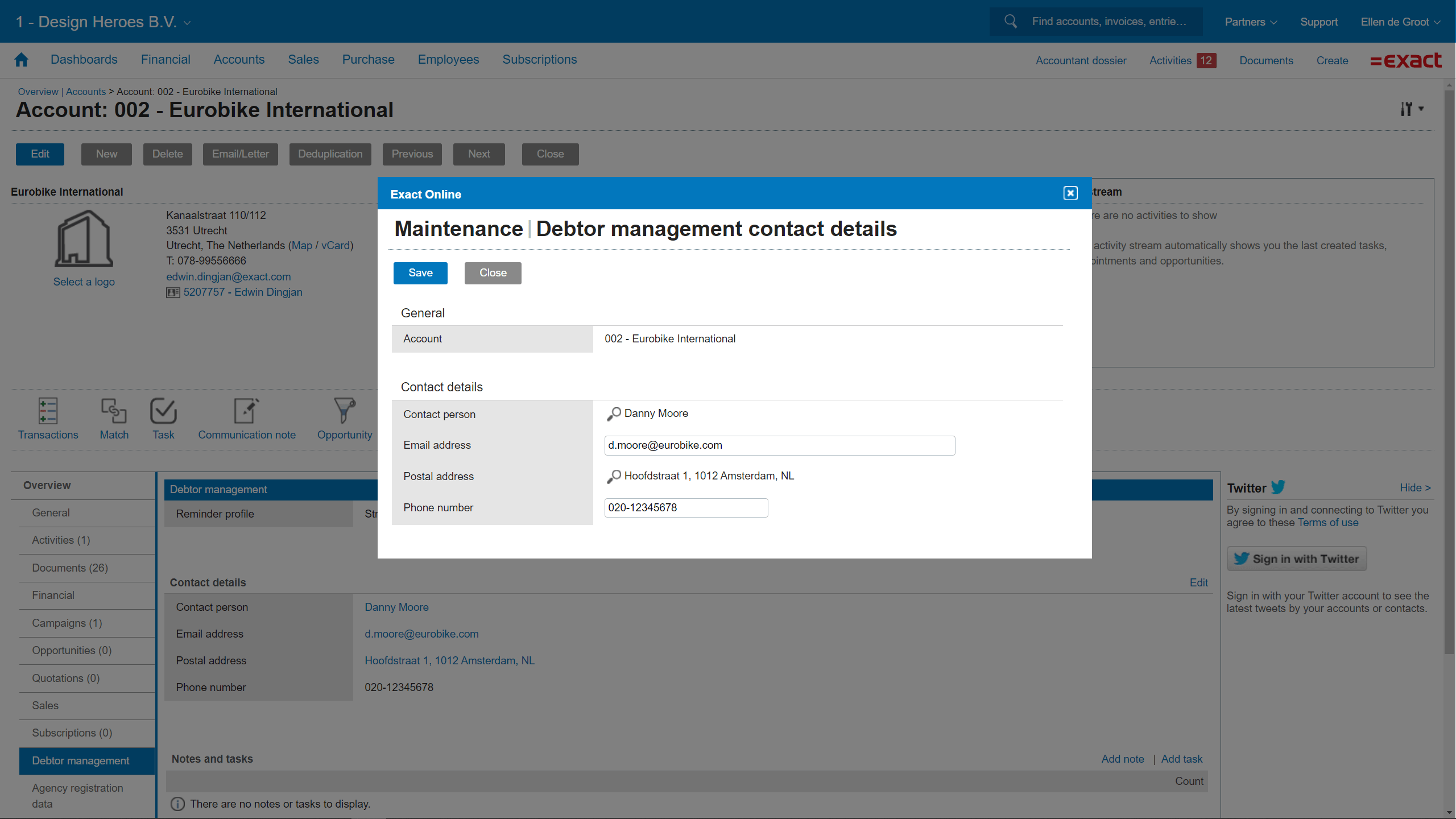Viewport: 1456px width, 819px height.
Task: Open the Opportunity funnel icon
Action: coord(345,411)
